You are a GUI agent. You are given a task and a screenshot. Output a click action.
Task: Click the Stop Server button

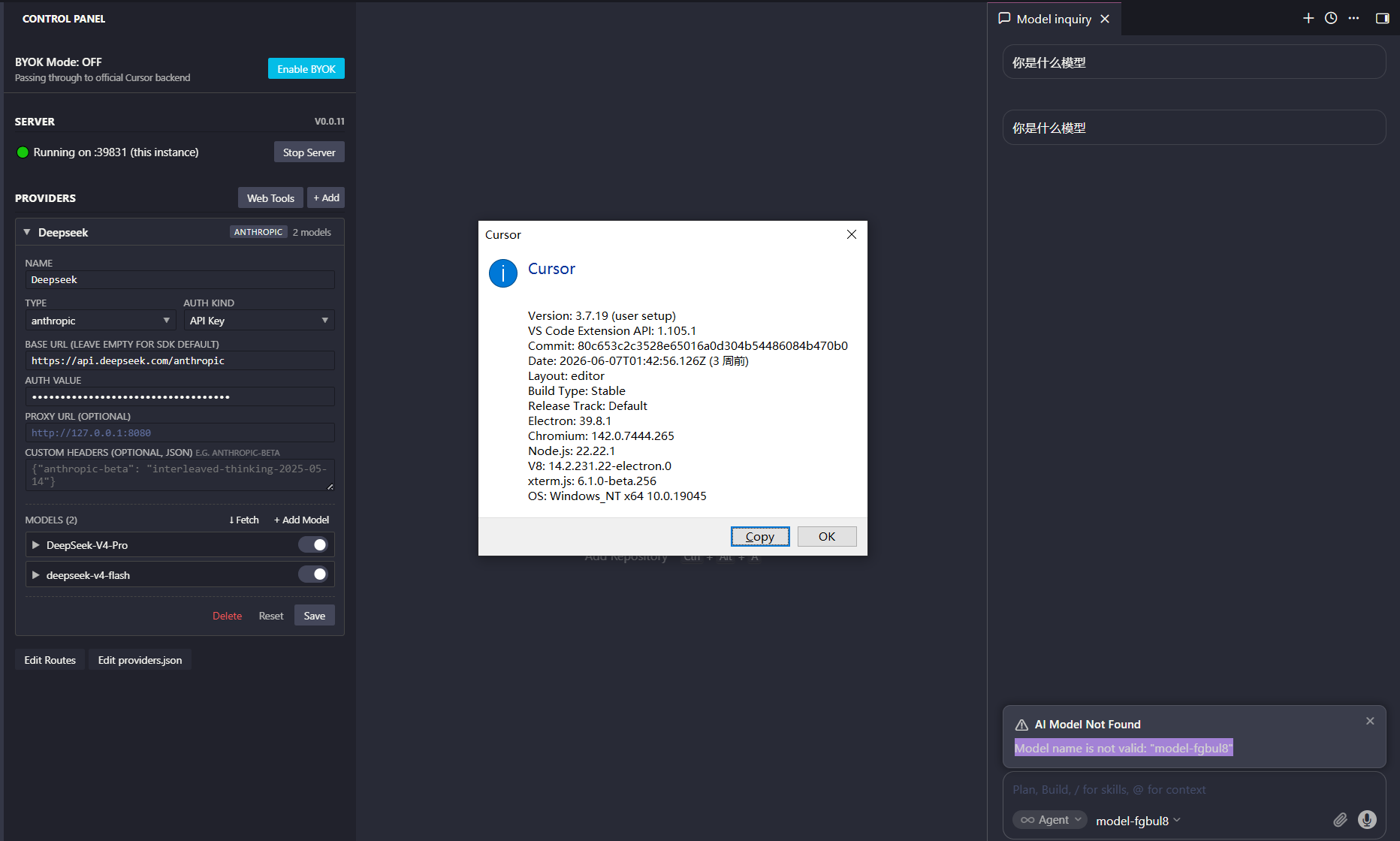click(x=309, y=152)
